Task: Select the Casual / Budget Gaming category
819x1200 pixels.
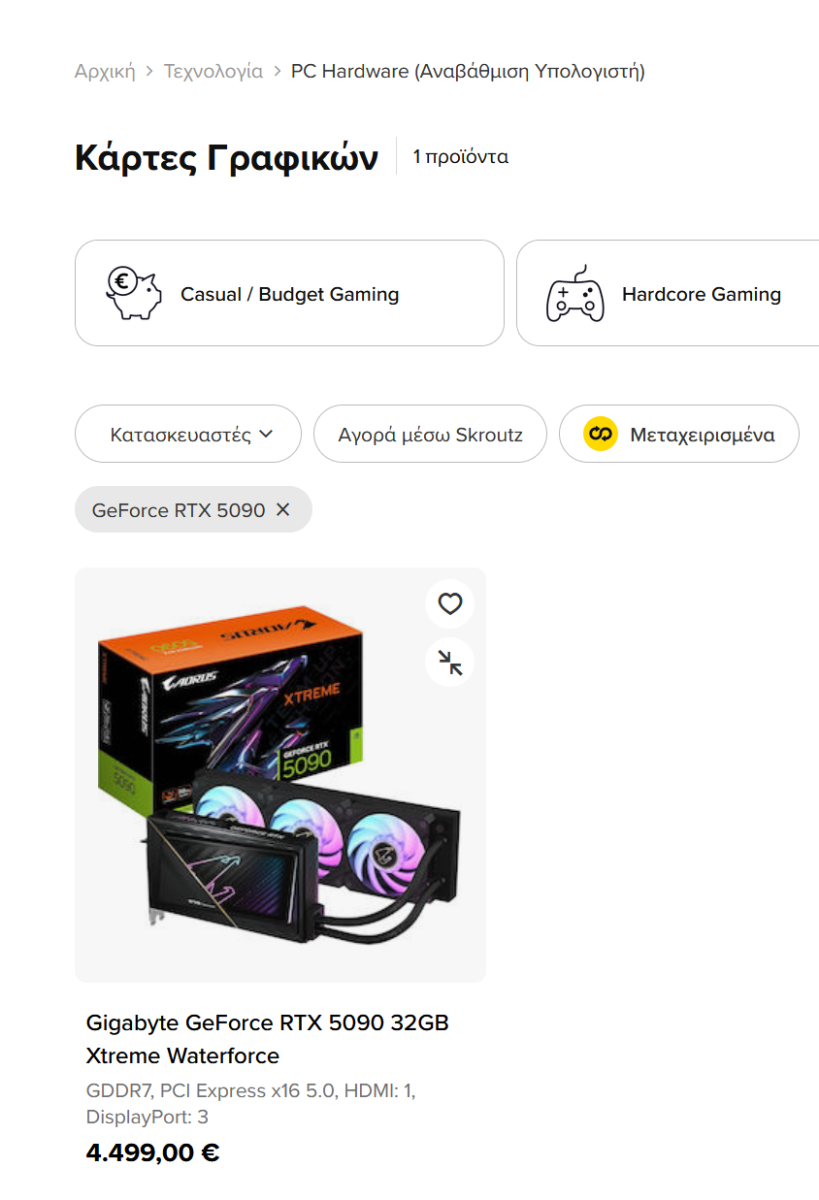Action: (x=289, y=293)
